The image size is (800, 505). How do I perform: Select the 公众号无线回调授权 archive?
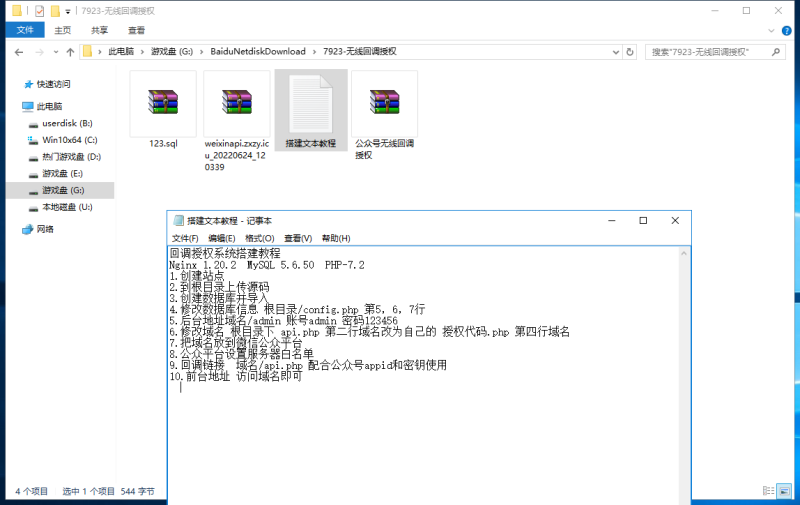tap(384, 115)
